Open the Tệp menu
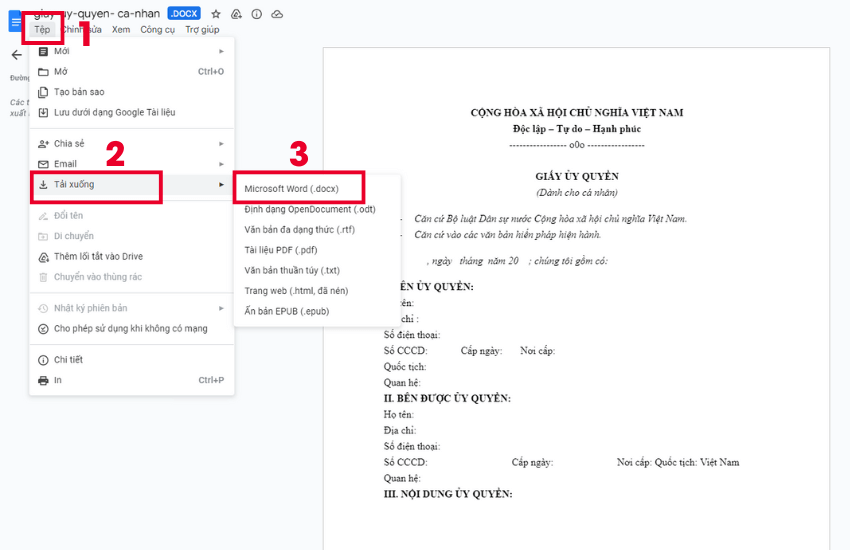The height and width of the screenshot is (550, 850). click(42, 29)
